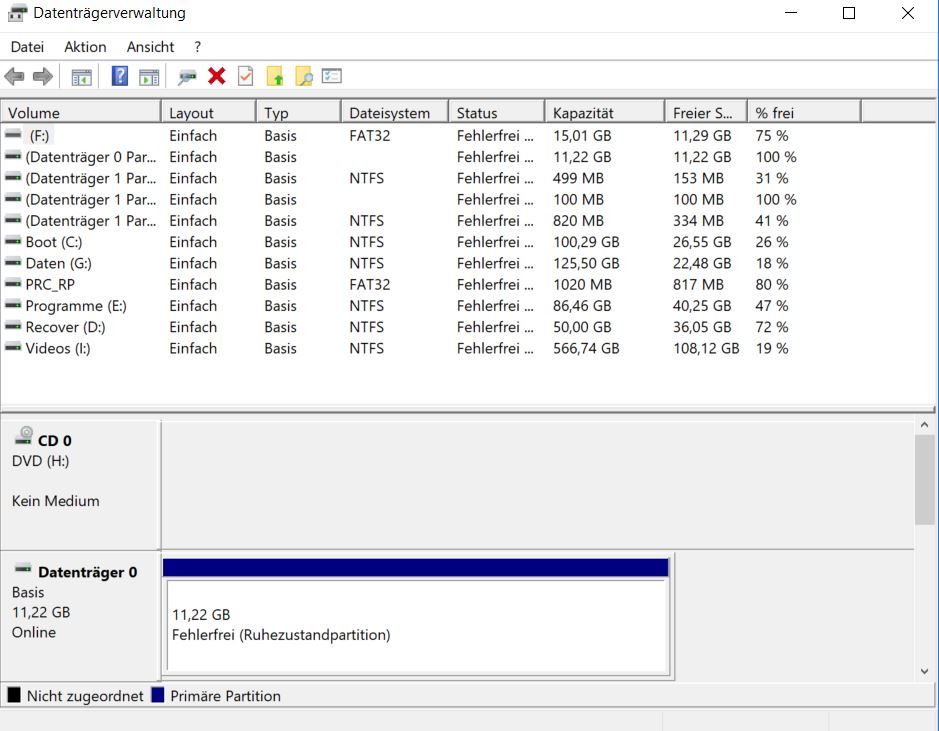Click the red X delete icon
Image resolution: width=939 pixels, height=731 pixels.
[x=216, y=77]
